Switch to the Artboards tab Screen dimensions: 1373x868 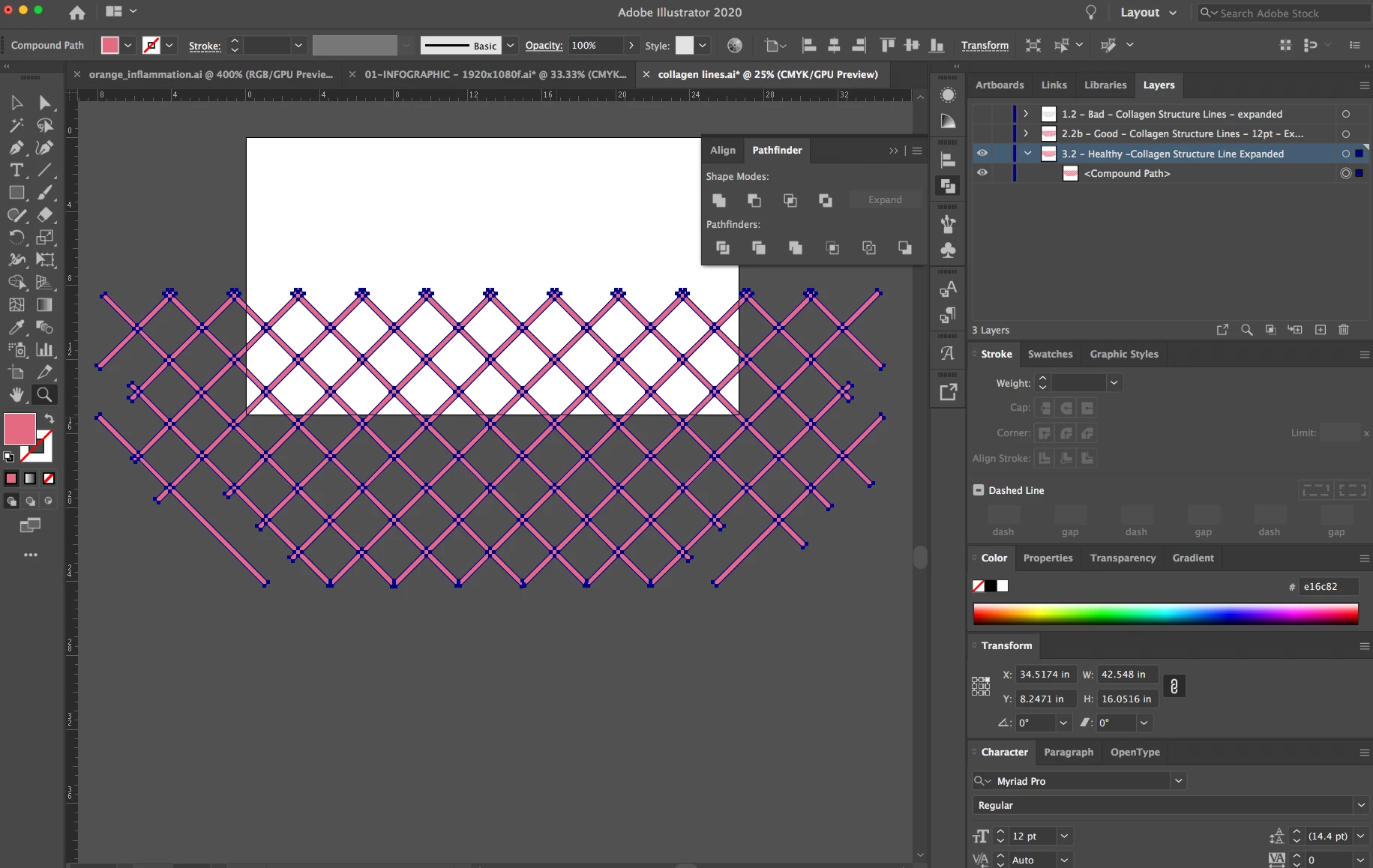(1000, 85)
